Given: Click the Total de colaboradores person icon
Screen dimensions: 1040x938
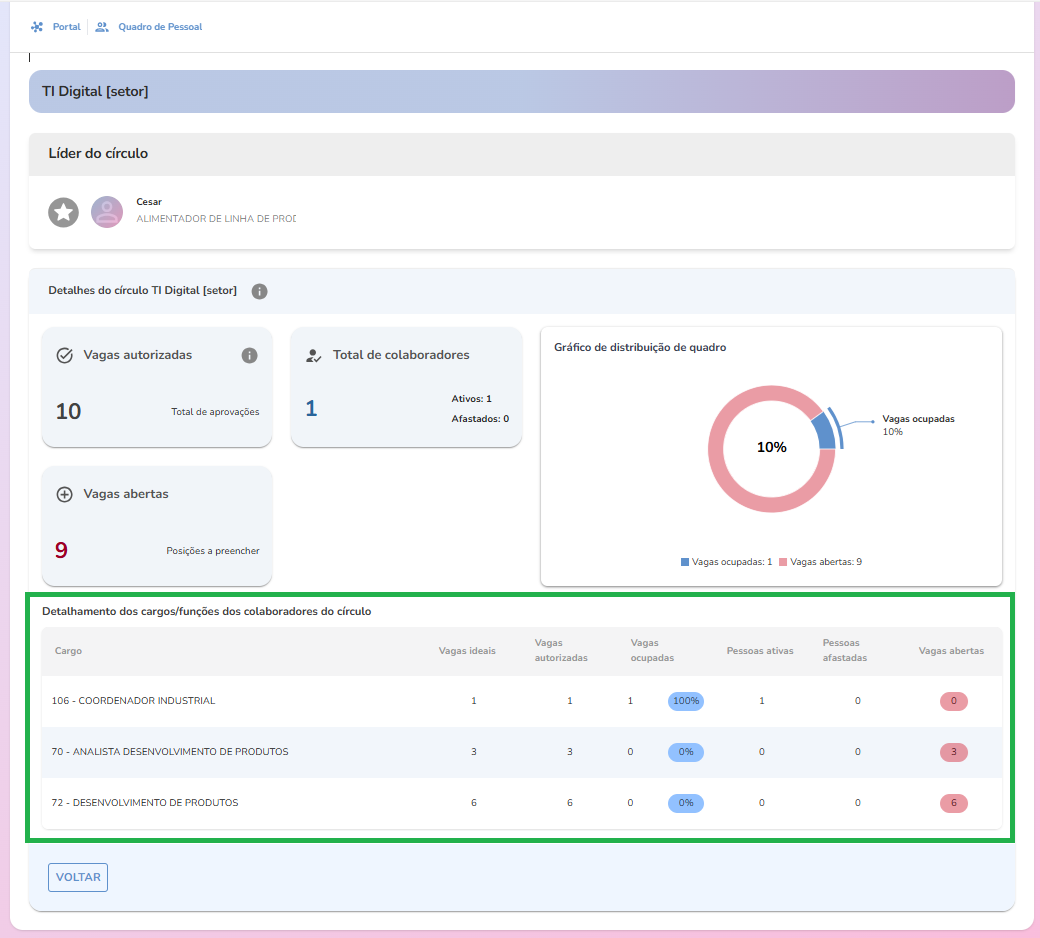Looking at the screenshot, I should tap(314, 355).
